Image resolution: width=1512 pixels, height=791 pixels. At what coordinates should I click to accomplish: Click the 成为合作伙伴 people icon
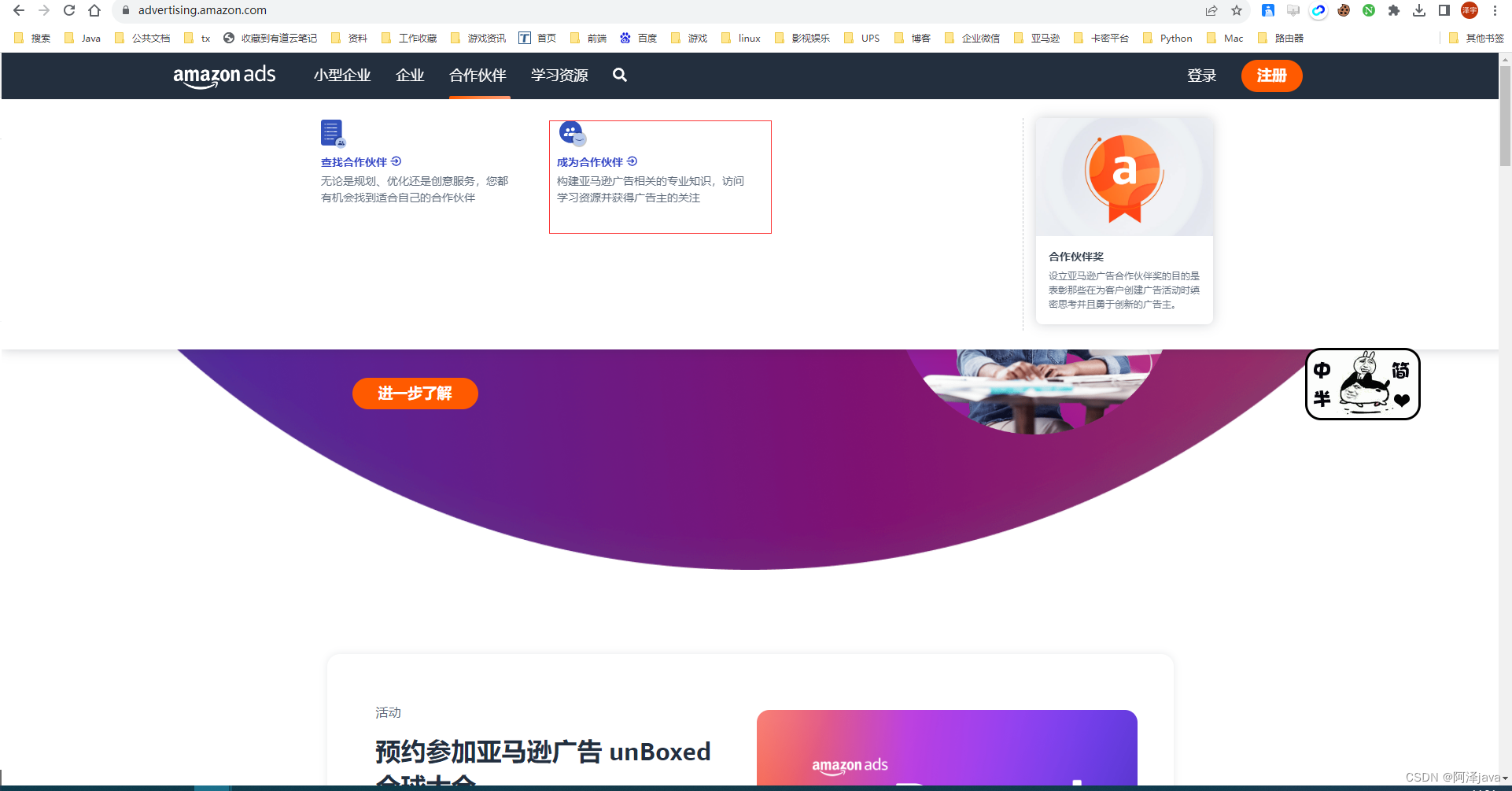(x=573, y=134)
